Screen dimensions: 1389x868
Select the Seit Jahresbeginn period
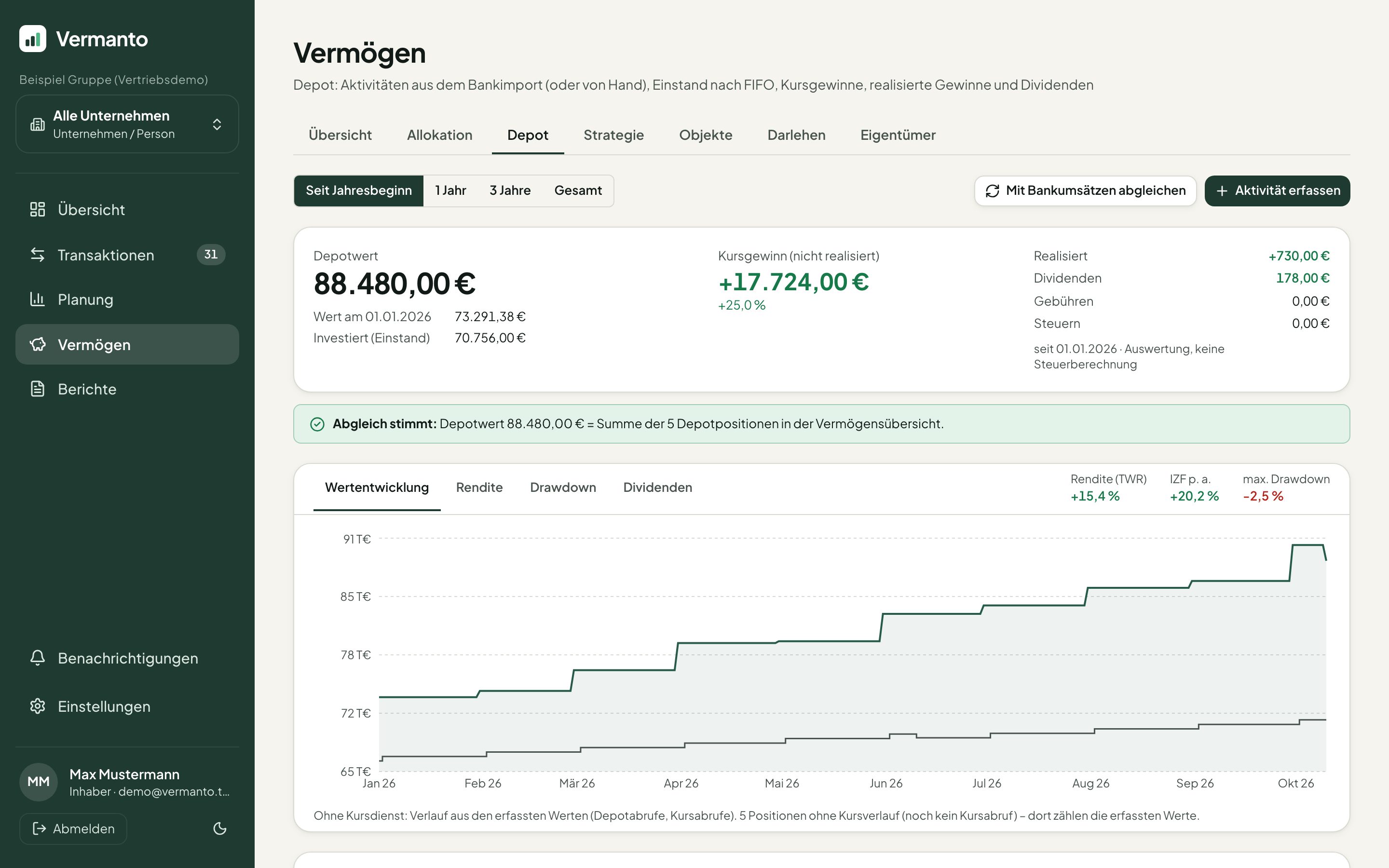pyautogui.click(x=359, y=190)
